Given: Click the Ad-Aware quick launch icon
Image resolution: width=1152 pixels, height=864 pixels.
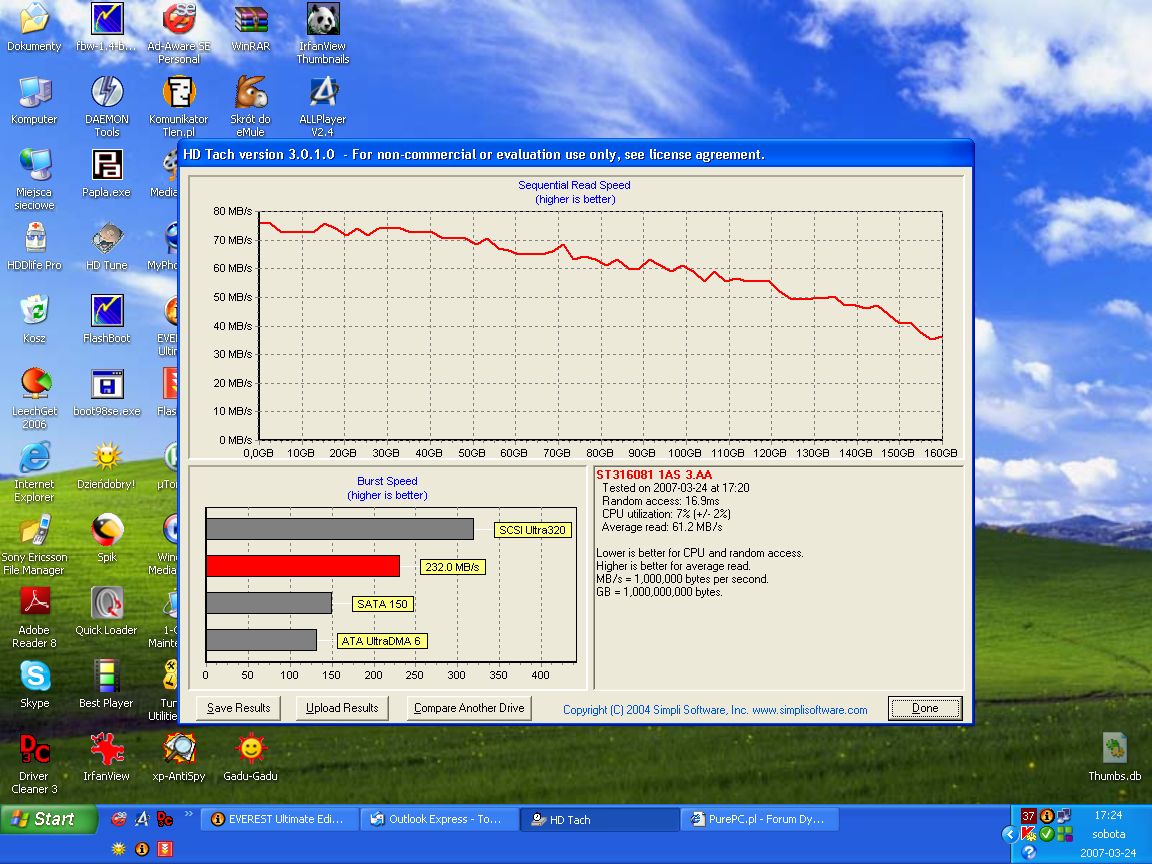Looking at the screenshot, I should 118,818.
